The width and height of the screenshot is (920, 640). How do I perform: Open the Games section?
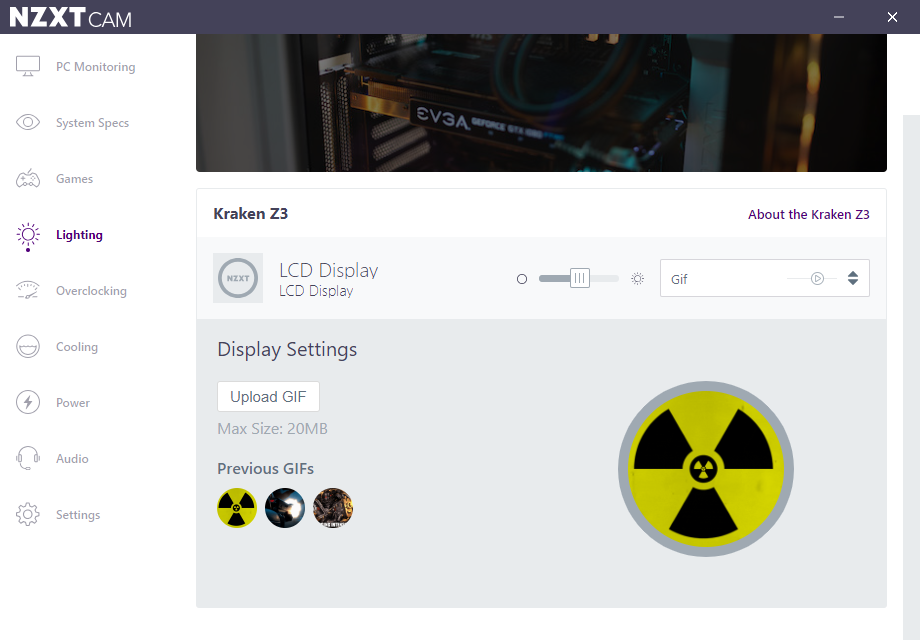pos(75,179)
